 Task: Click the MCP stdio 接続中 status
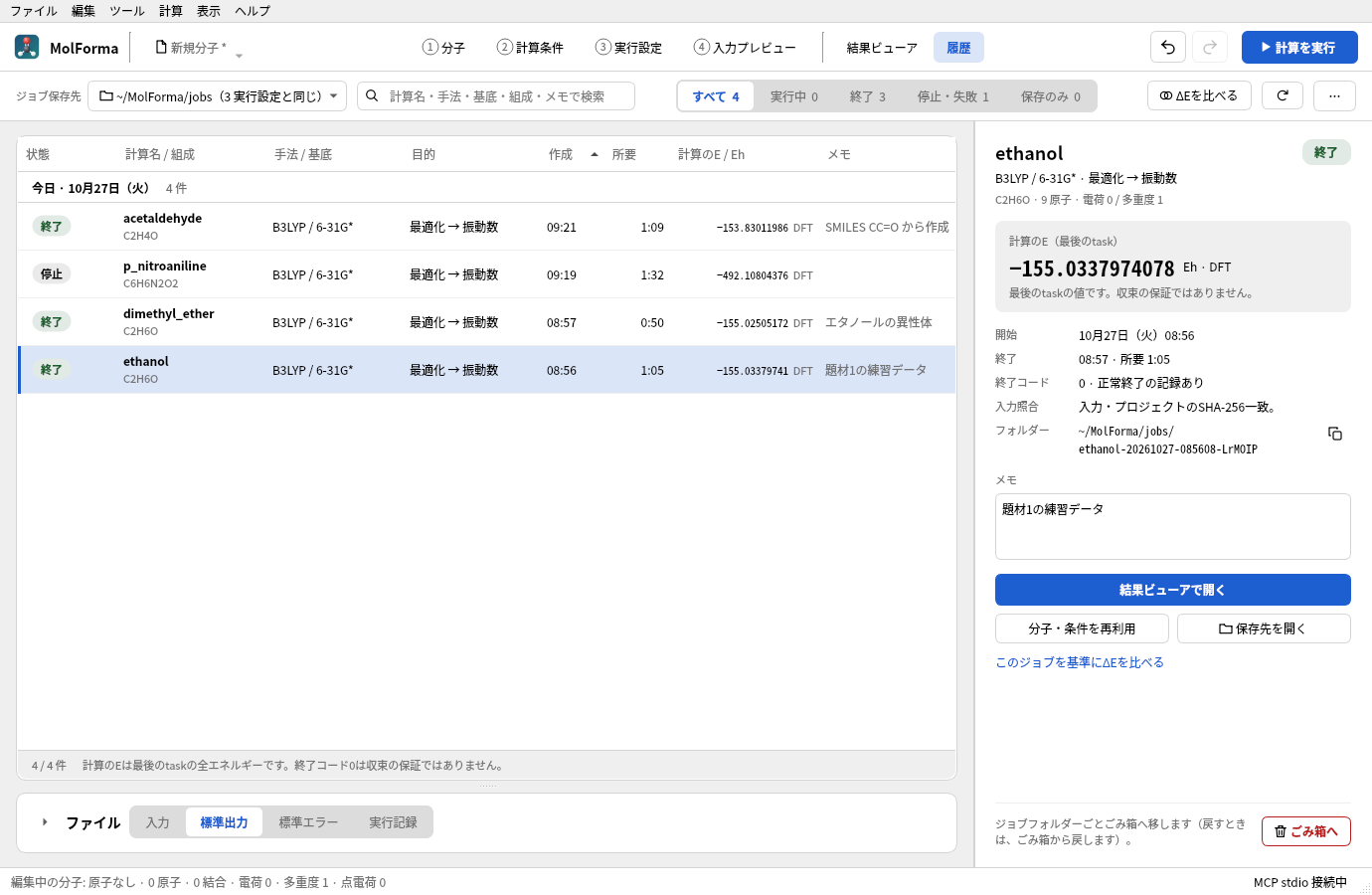coord(1300,882)
